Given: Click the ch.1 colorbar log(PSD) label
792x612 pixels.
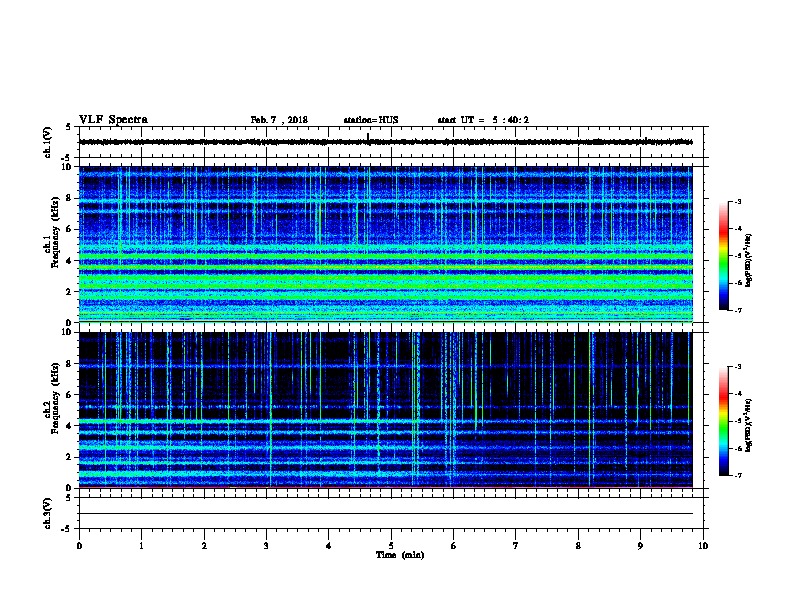Looking at the screenshot, I should tap(749, 260).
